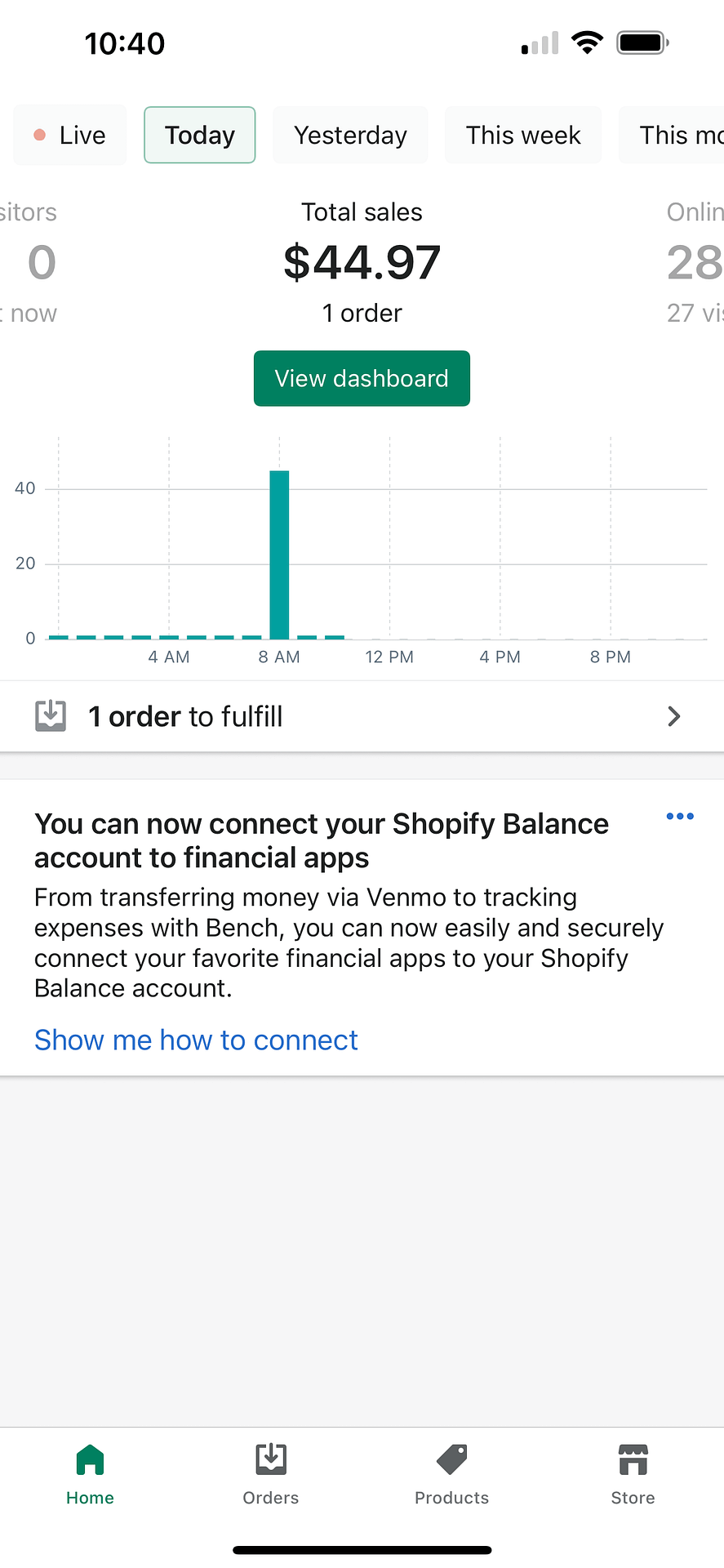Open the Products tag icon
The height and width of the screenshot is (1568, 724).
click(451, 1459)
